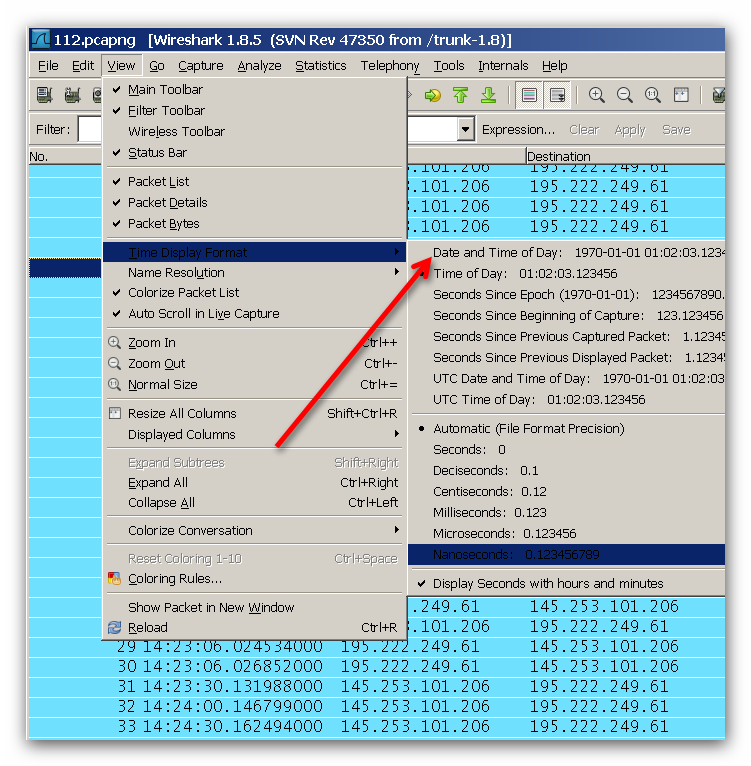Open the Statistics menu
The width and height of the screenshot is (751, 766).
321,65
